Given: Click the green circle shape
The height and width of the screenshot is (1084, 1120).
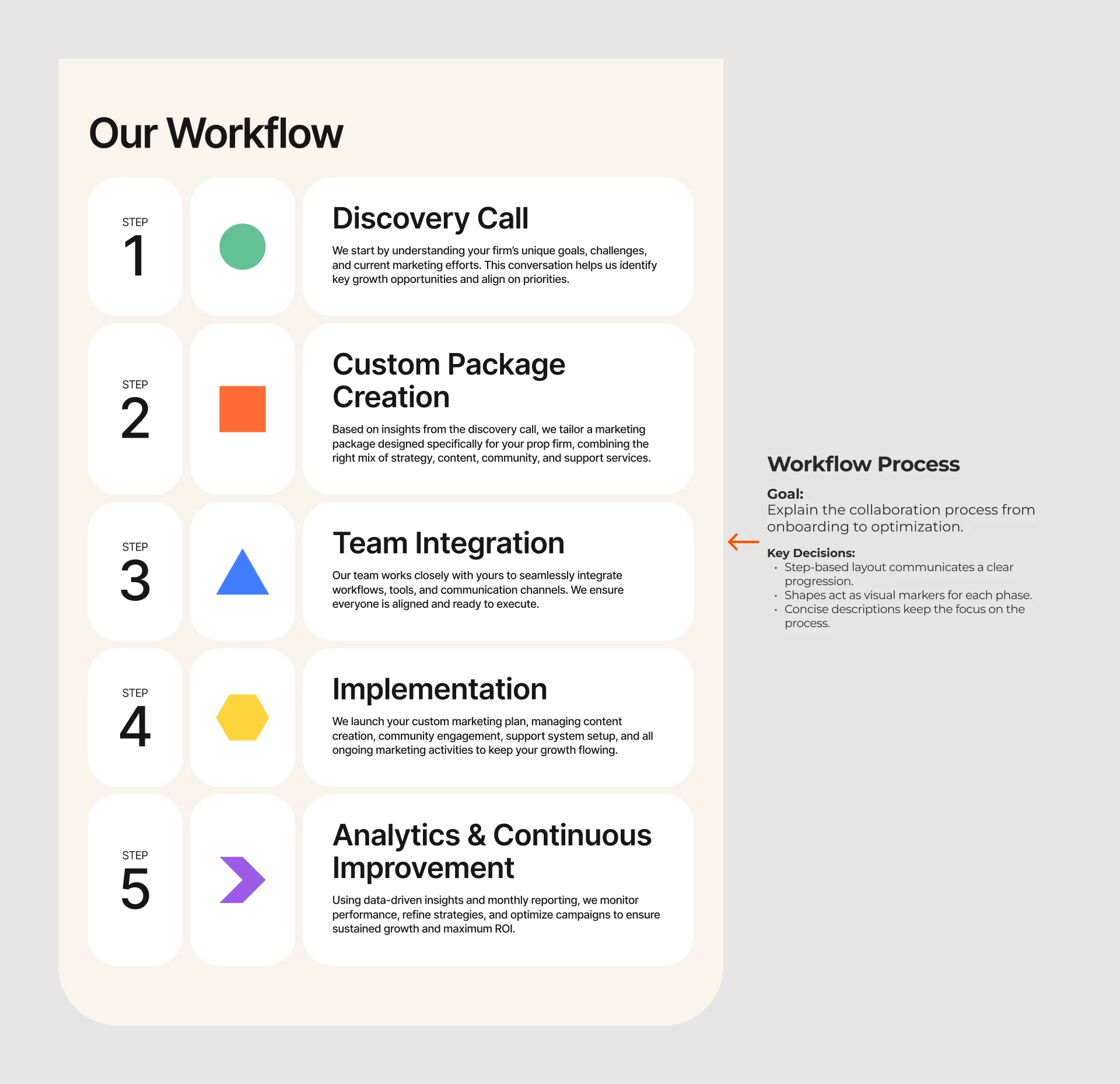Looking at the screenshot, I should (242, 247).
